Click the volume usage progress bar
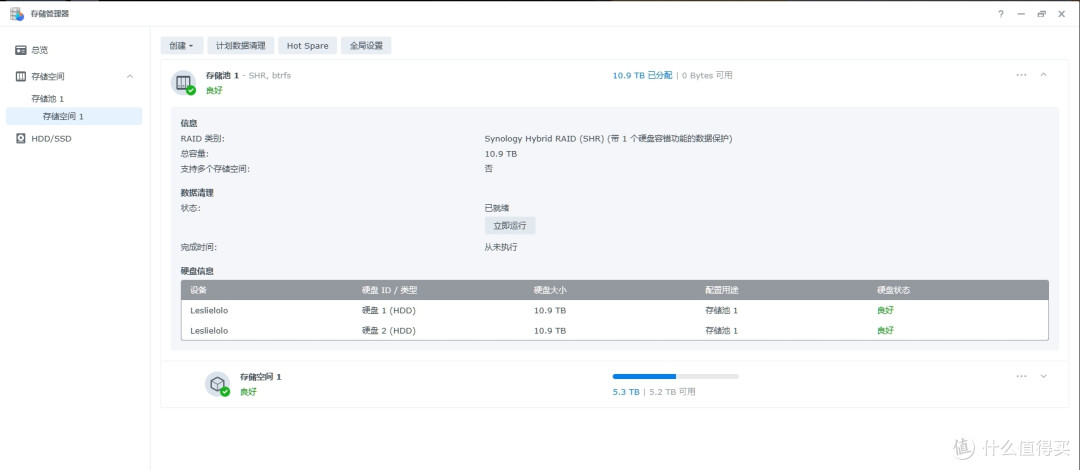 [x=676, y=376]
